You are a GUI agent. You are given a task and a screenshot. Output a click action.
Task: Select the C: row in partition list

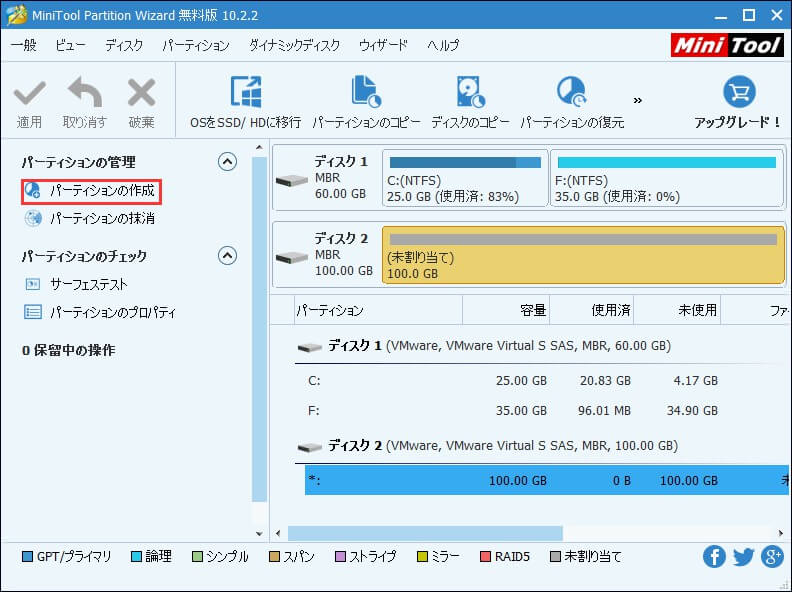point(547,381)
